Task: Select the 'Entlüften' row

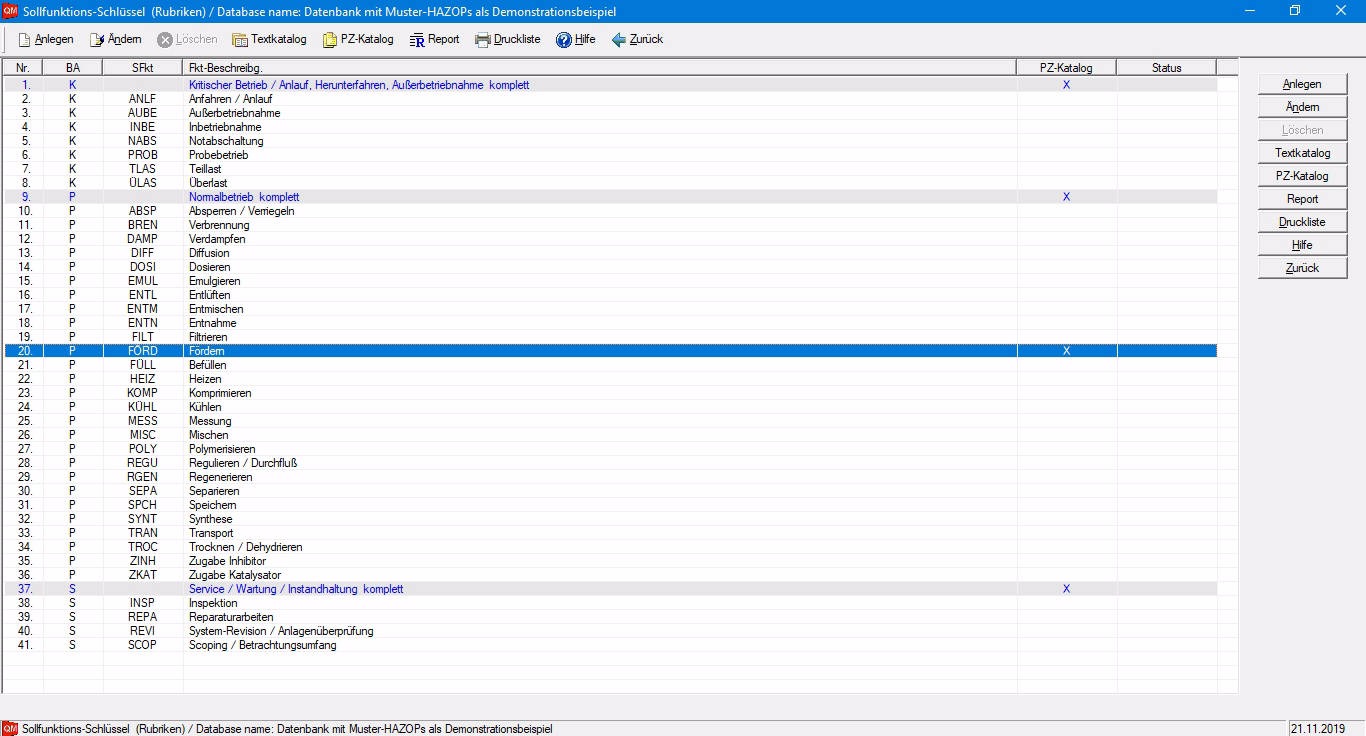Action: coord(610,295)
